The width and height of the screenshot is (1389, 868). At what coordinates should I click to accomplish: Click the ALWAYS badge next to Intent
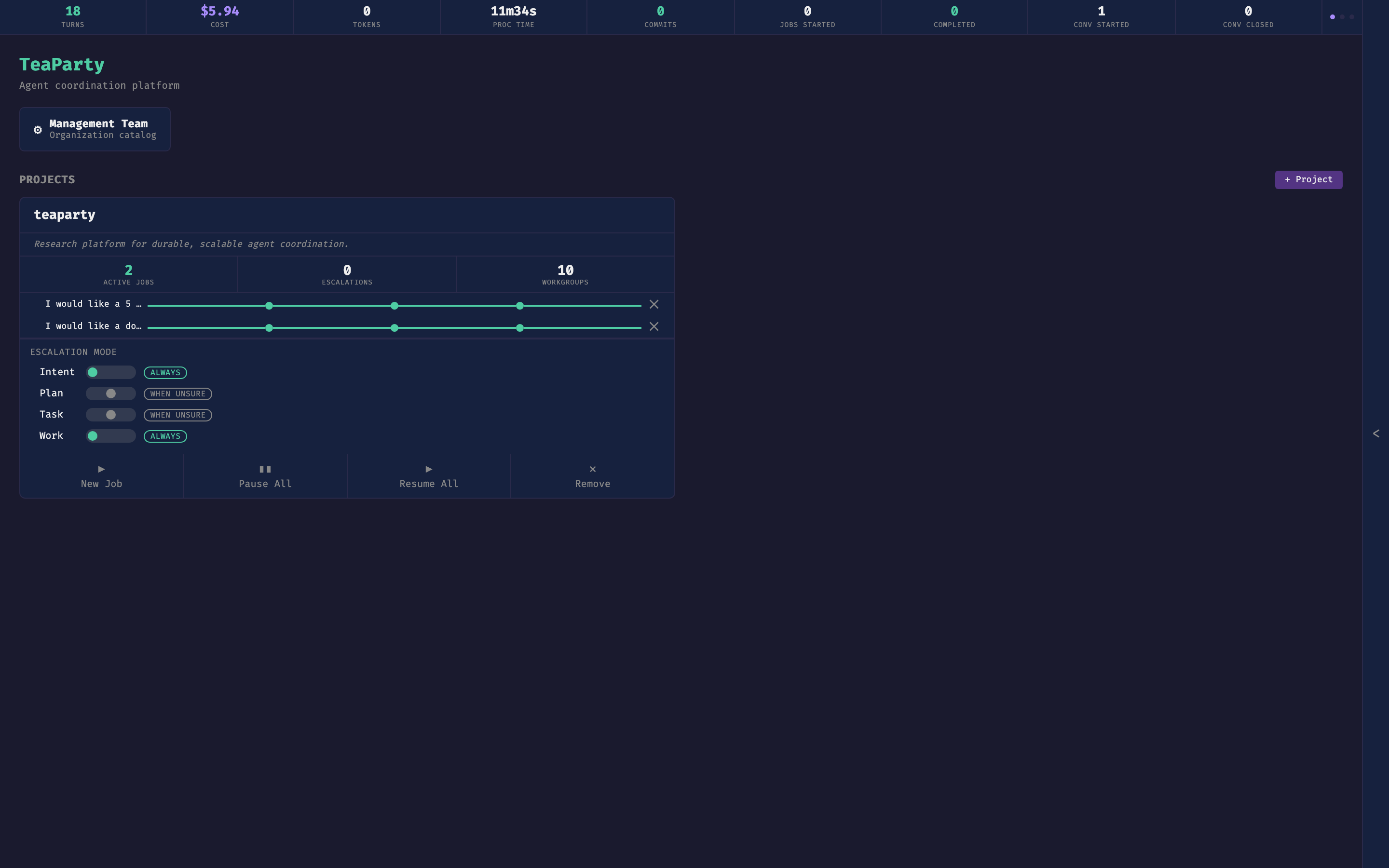click(165, 373)
